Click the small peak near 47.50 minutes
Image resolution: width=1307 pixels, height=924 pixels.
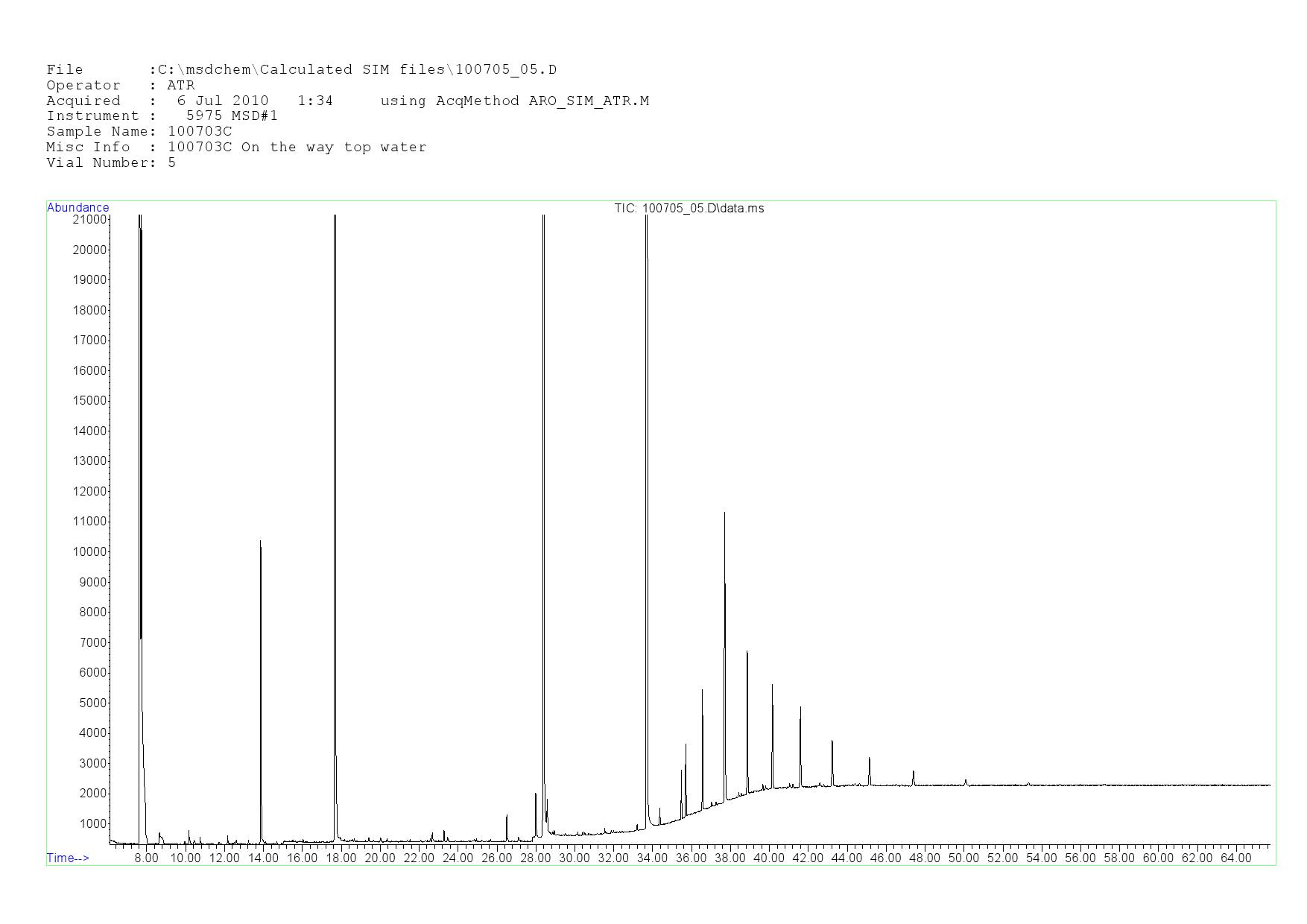pyautogui.click(x=913, y=773)
